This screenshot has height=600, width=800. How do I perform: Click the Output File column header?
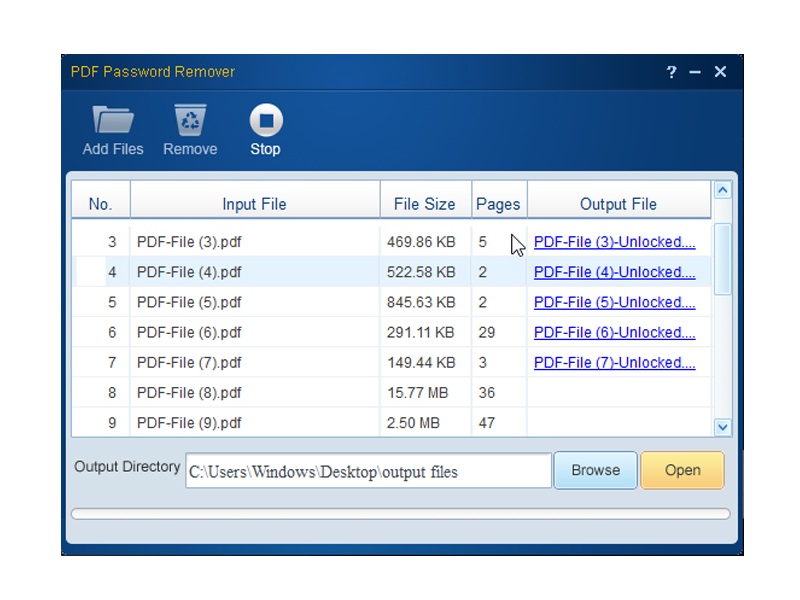point(618,204)
